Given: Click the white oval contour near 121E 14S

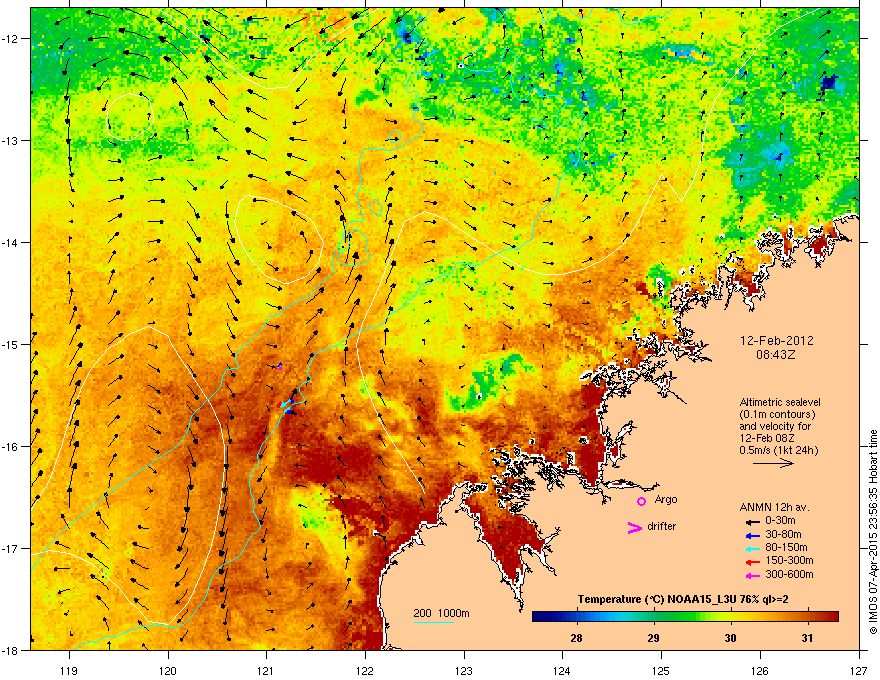Looking at the screenshot, I should pos(278,240).
